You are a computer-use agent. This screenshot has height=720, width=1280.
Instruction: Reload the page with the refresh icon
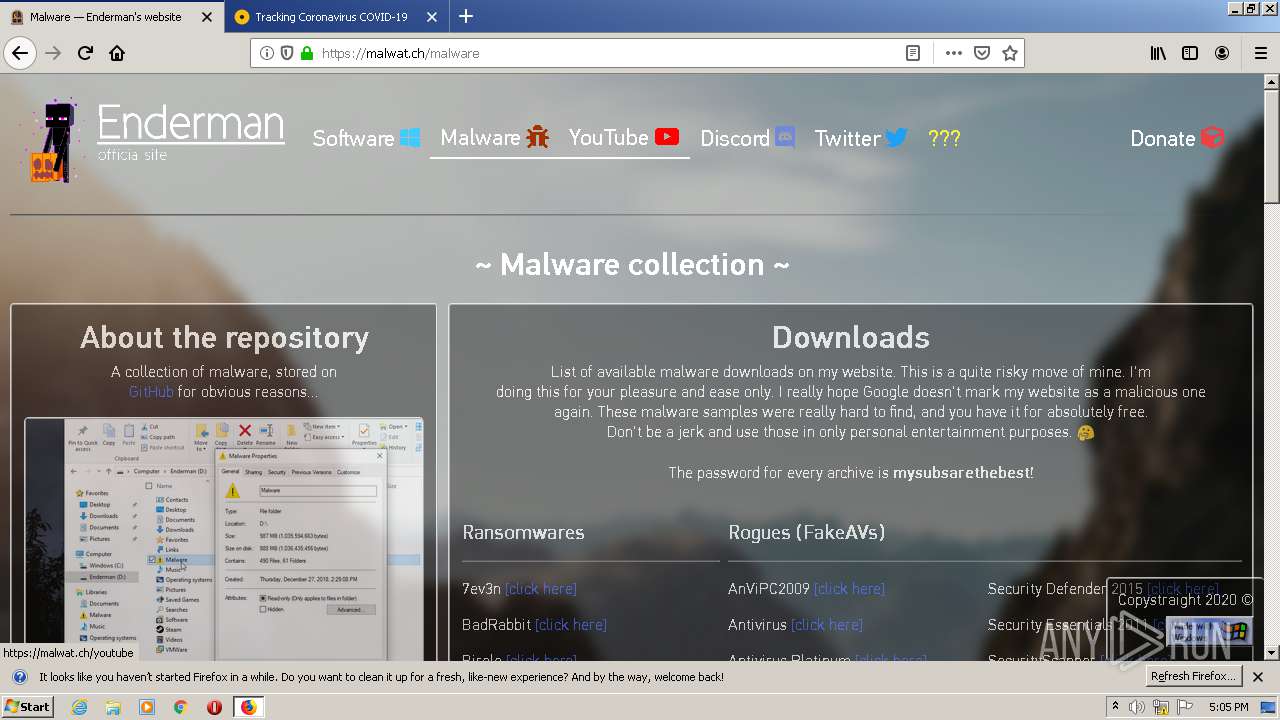point(85,53)
